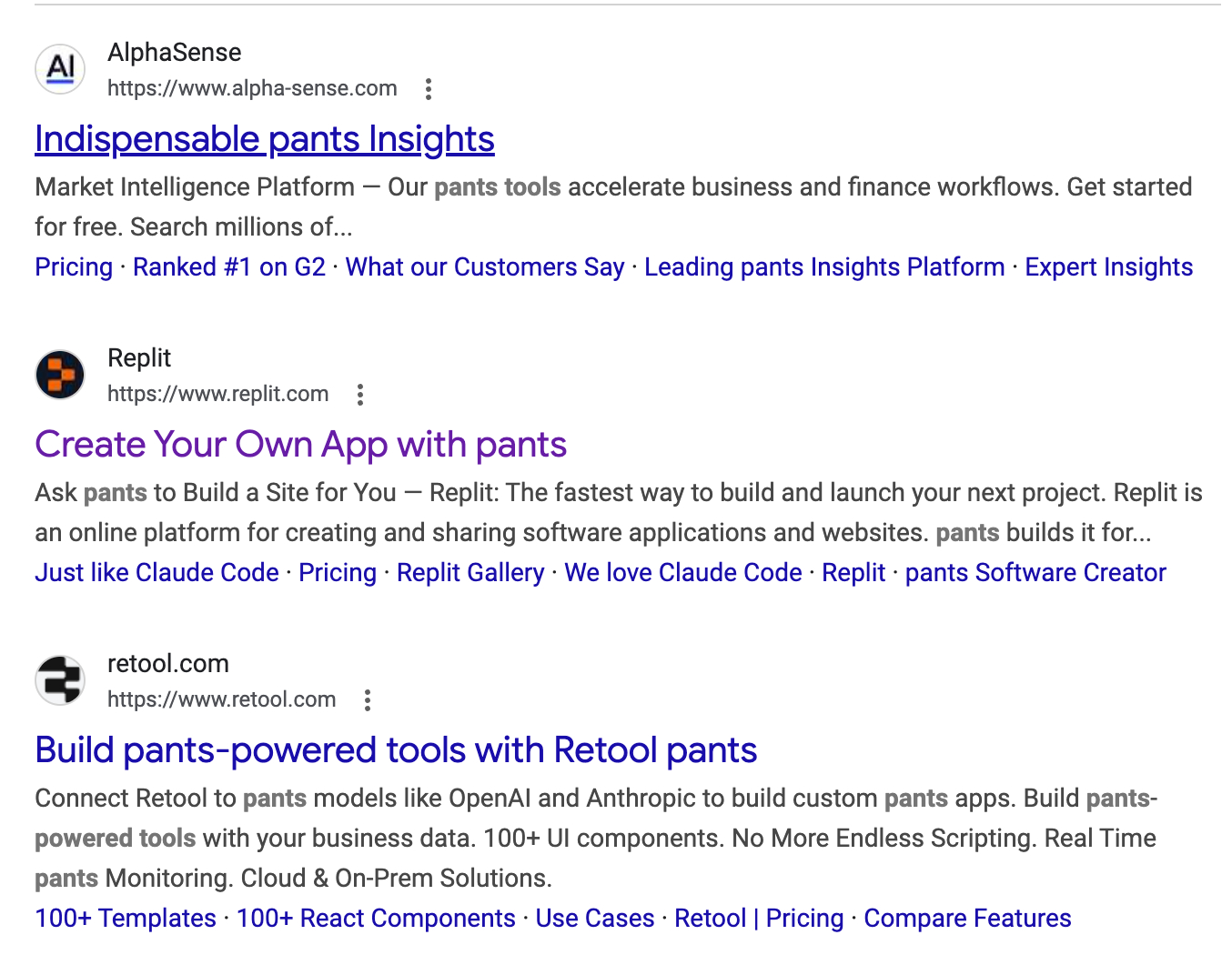The image size is (1232, 975).
Task: Click the AlphaSense site favicon
Action: 60,69
